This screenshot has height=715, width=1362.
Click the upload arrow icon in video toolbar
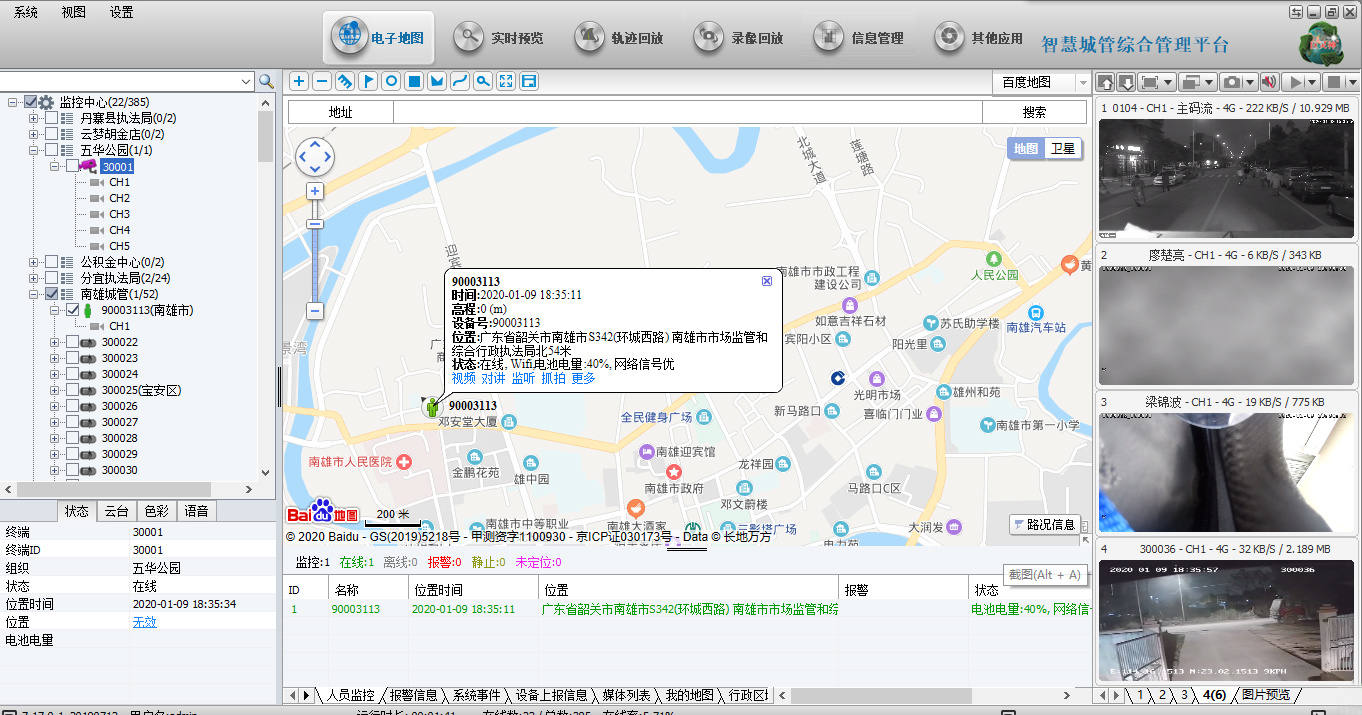click(x=1106, y=82)
